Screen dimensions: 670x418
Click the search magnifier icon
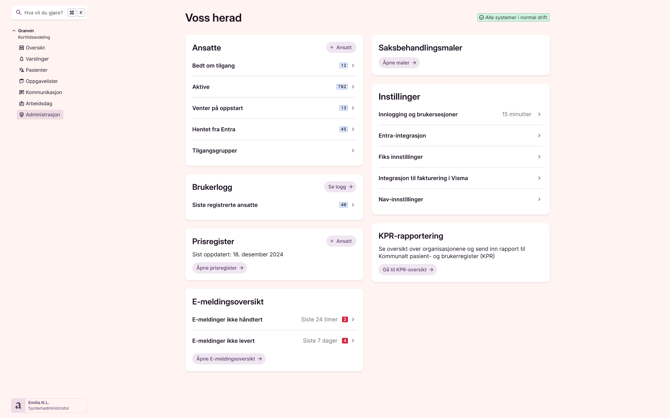pyautogui.click(x=19, y=13)
